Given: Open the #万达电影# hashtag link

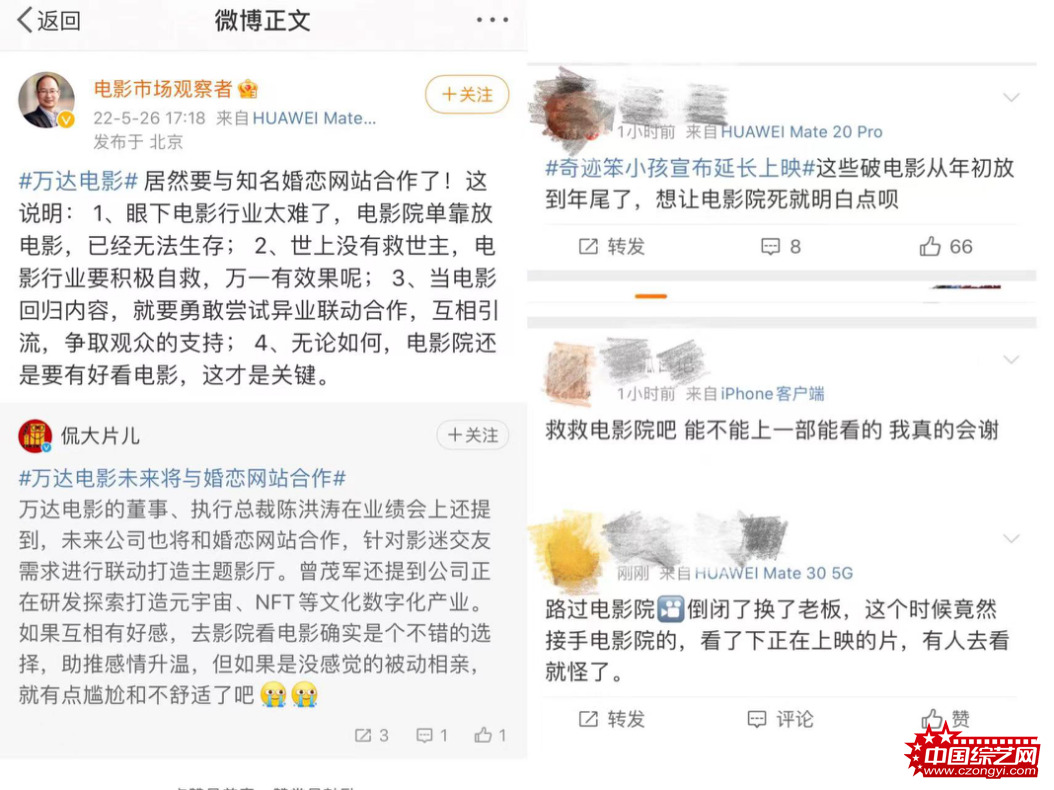Looking at the screenshot, I should click(79, 181).
